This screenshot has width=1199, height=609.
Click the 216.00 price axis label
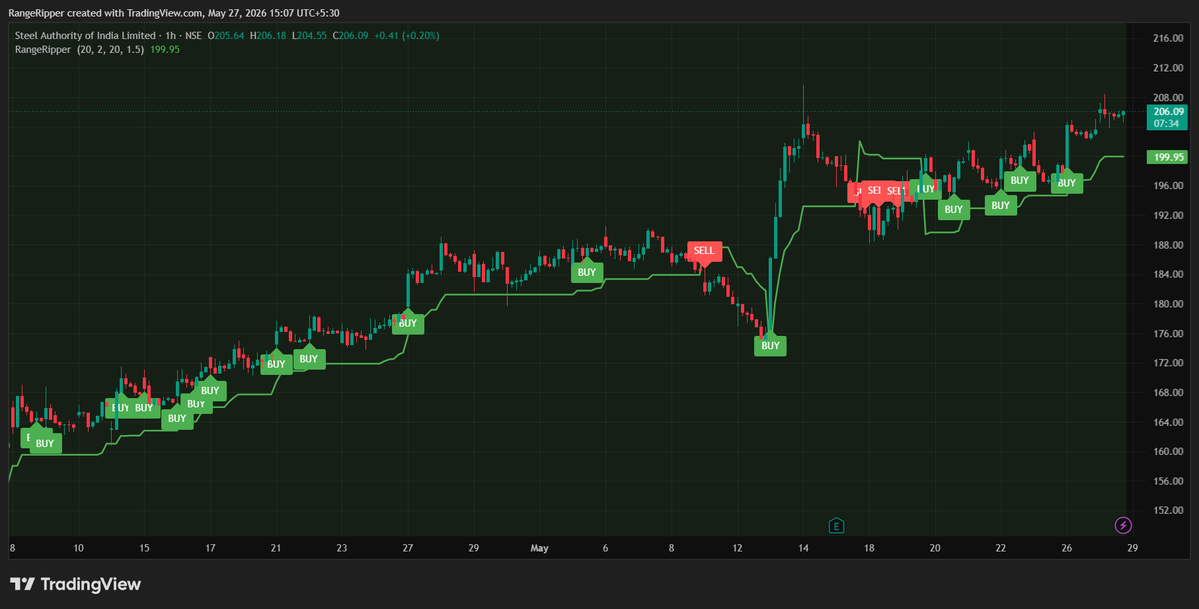1168,38
